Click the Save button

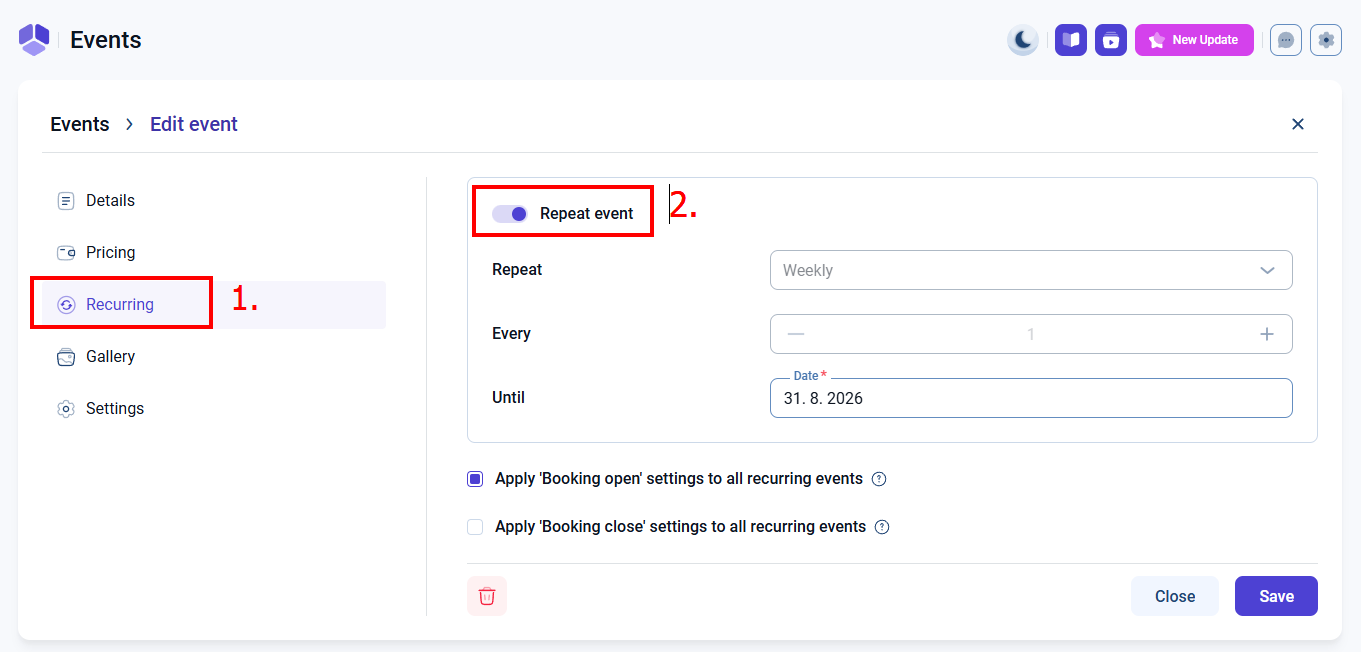coord(1276,596)
